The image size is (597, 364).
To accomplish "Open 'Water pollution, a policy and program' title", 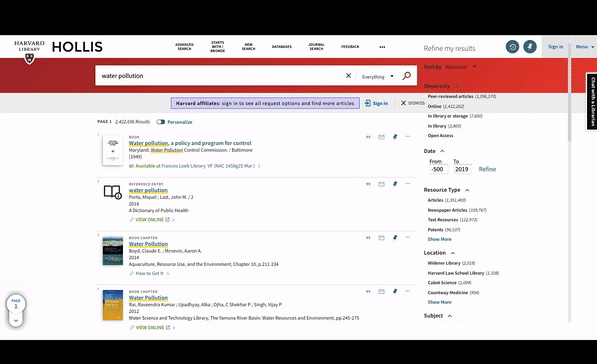I will (x=190, y=143).
